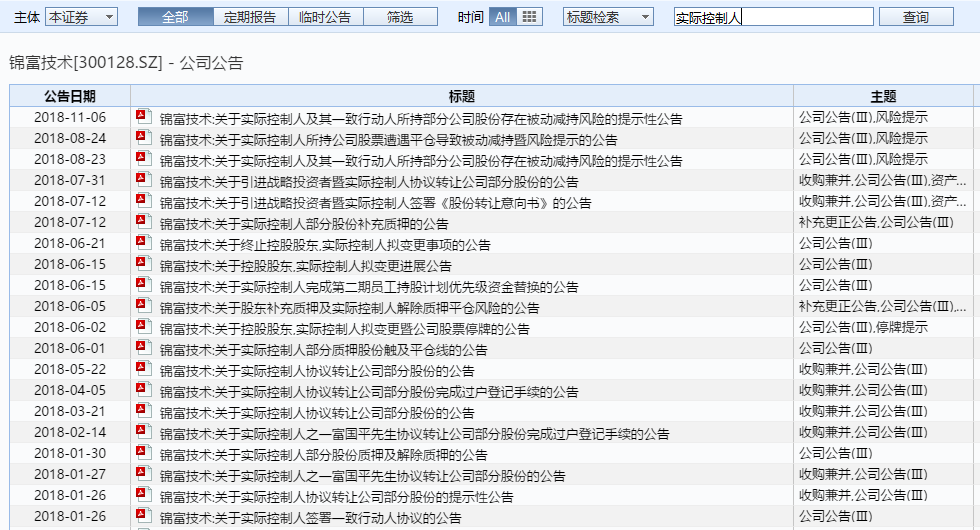
Task: Open the calendar grid date picker
Action: pyautogui.click(x=529, y=17)
